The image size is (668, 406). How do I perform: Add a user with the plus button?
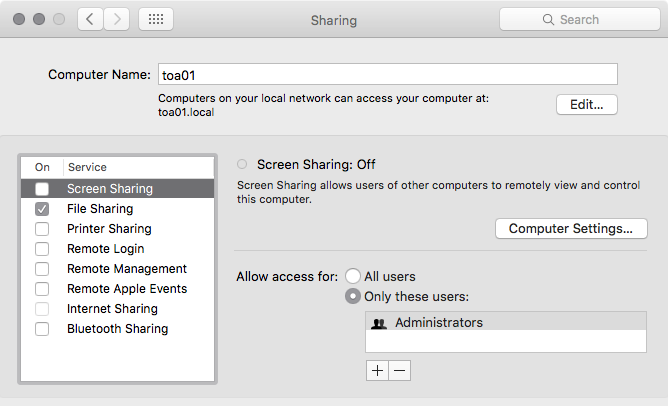[377, 371]
